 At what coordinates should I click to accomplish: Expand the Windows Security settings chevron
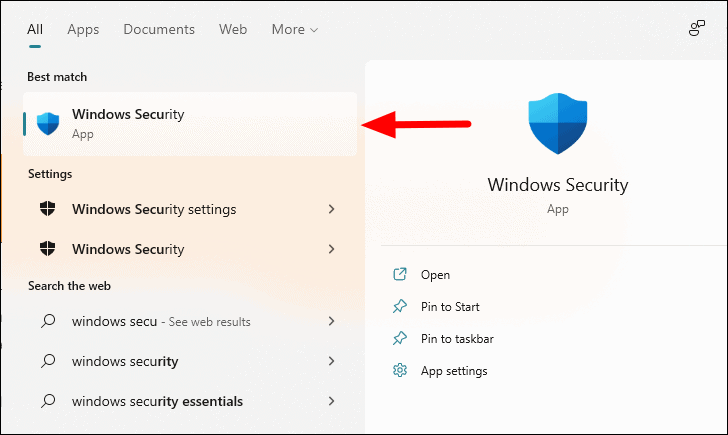pyautogui.click(x=332, y=209)
